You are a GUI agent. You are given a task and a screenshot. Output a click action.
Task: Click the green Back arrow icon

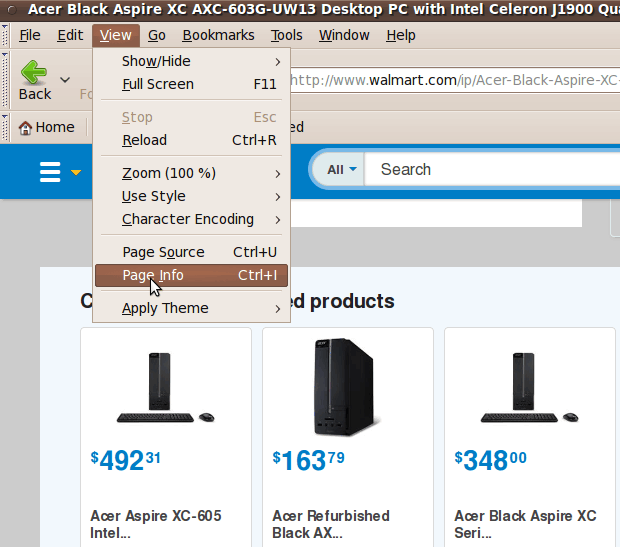34,72
